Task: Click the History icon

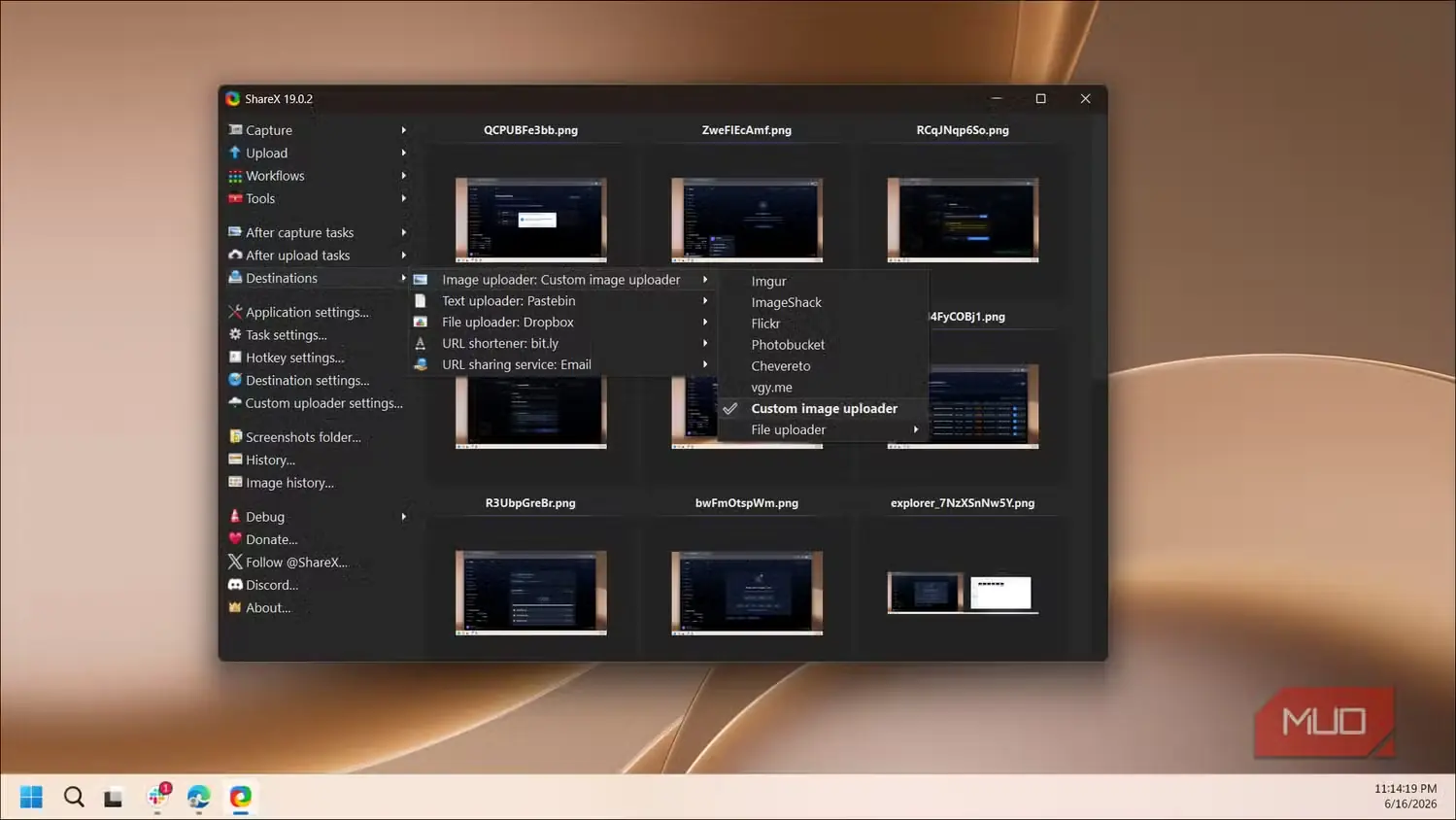Action: click(235, 460)
